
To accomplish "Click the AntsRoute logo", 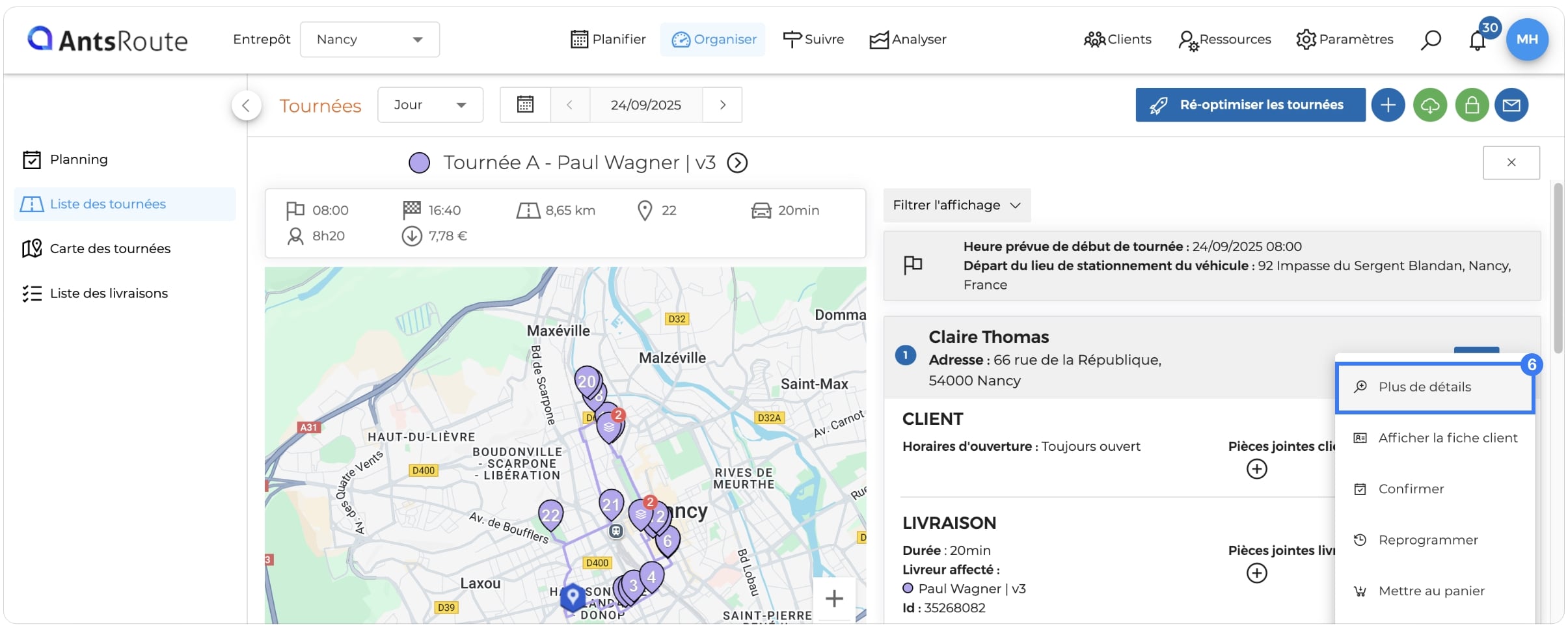I will [x=107, y=40].
